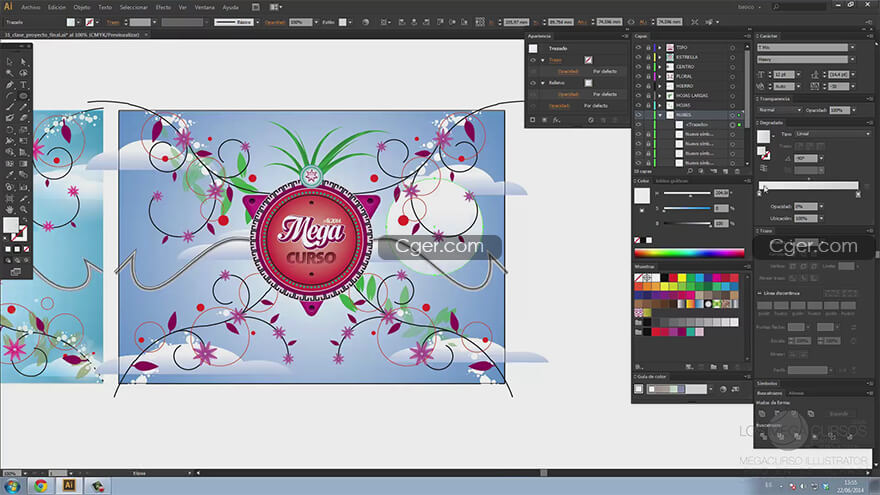The image size is (880, 495).
Task: Click the Windows Start button
Action: click(12, 486)
